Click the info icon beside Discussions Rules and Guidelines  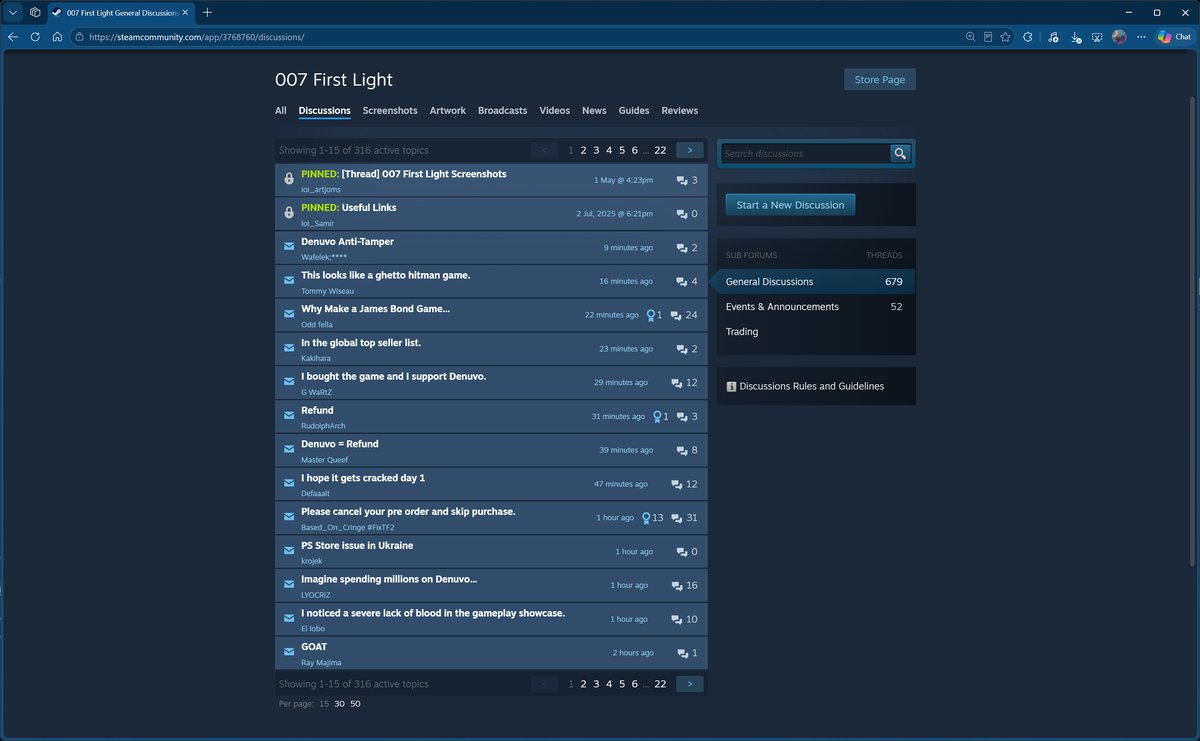(731, 386)
